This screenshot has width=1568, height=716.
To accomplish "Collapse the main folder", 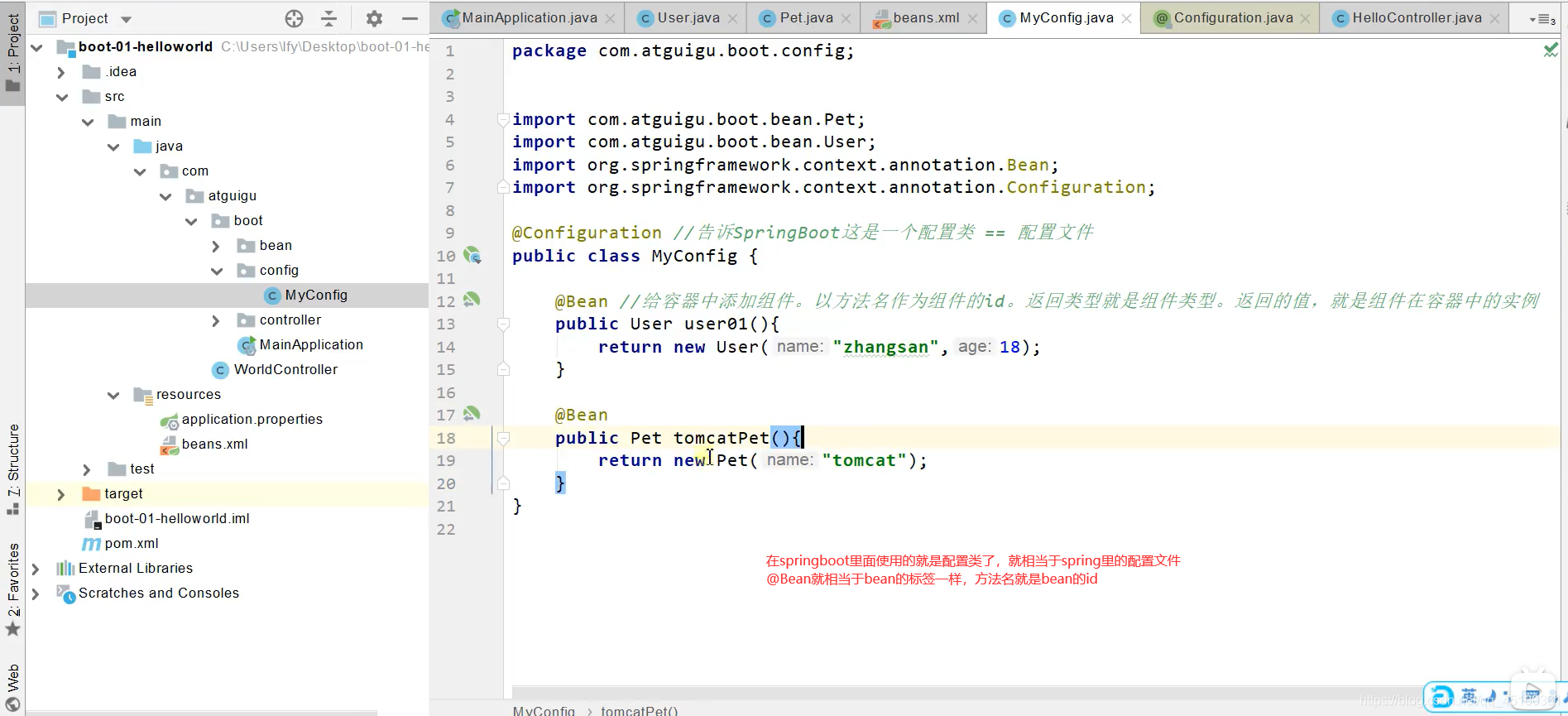I will (88, 122).
